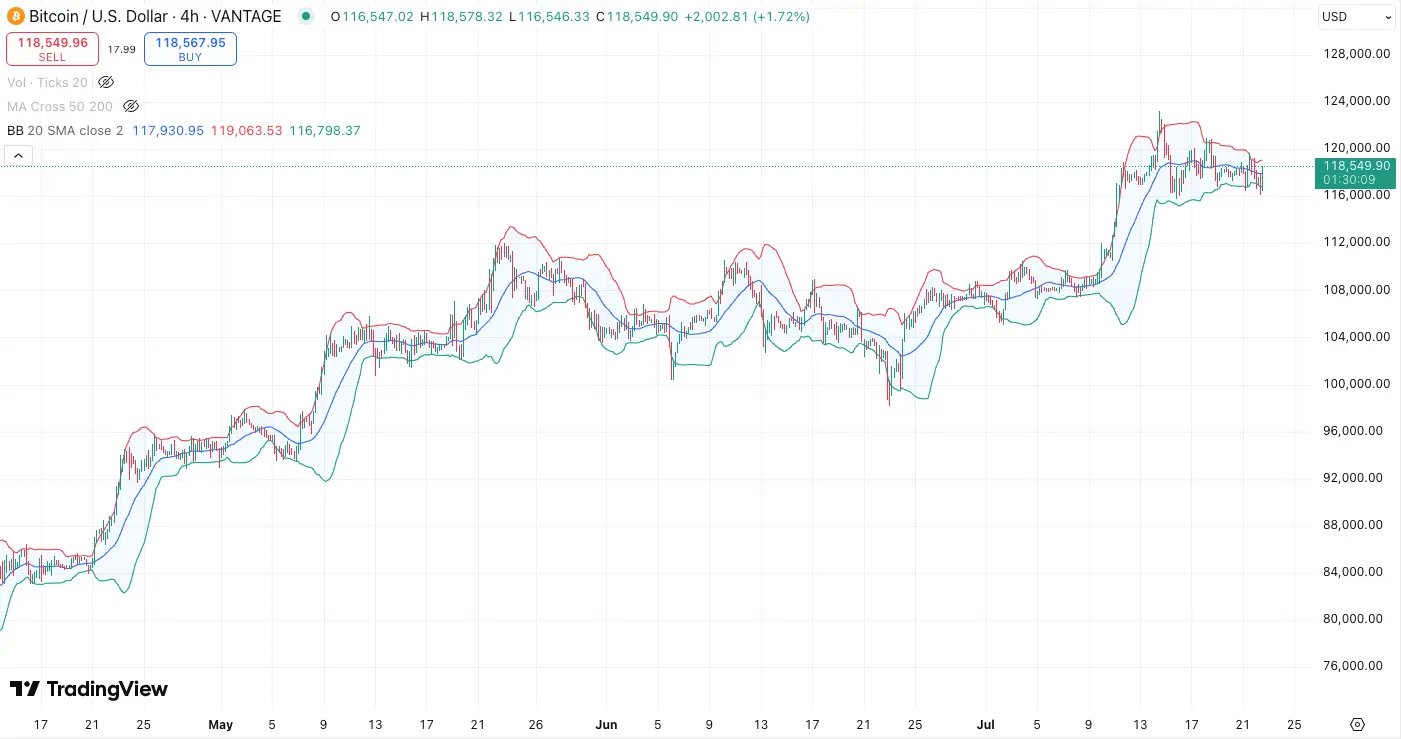1401x739 pixels.
Task: Open chart settings hexagon icon at bottom right
Action: tap(1357, 724)
